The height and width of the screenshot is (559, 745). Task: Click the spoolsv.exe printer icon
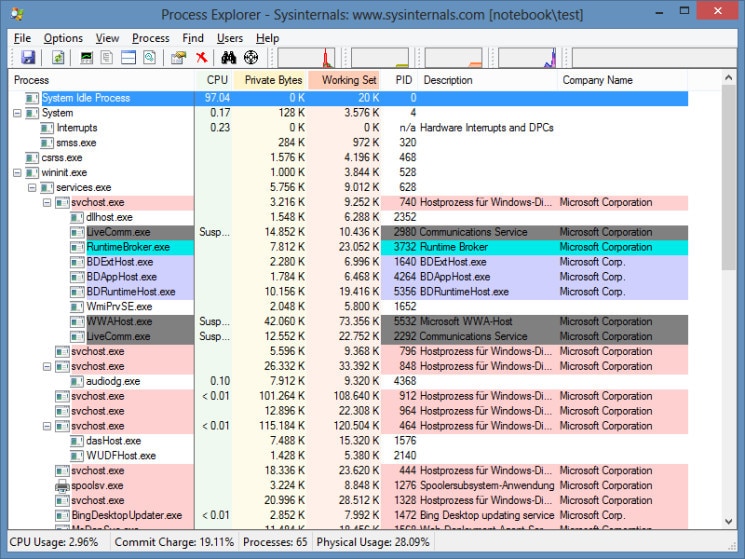62,485
